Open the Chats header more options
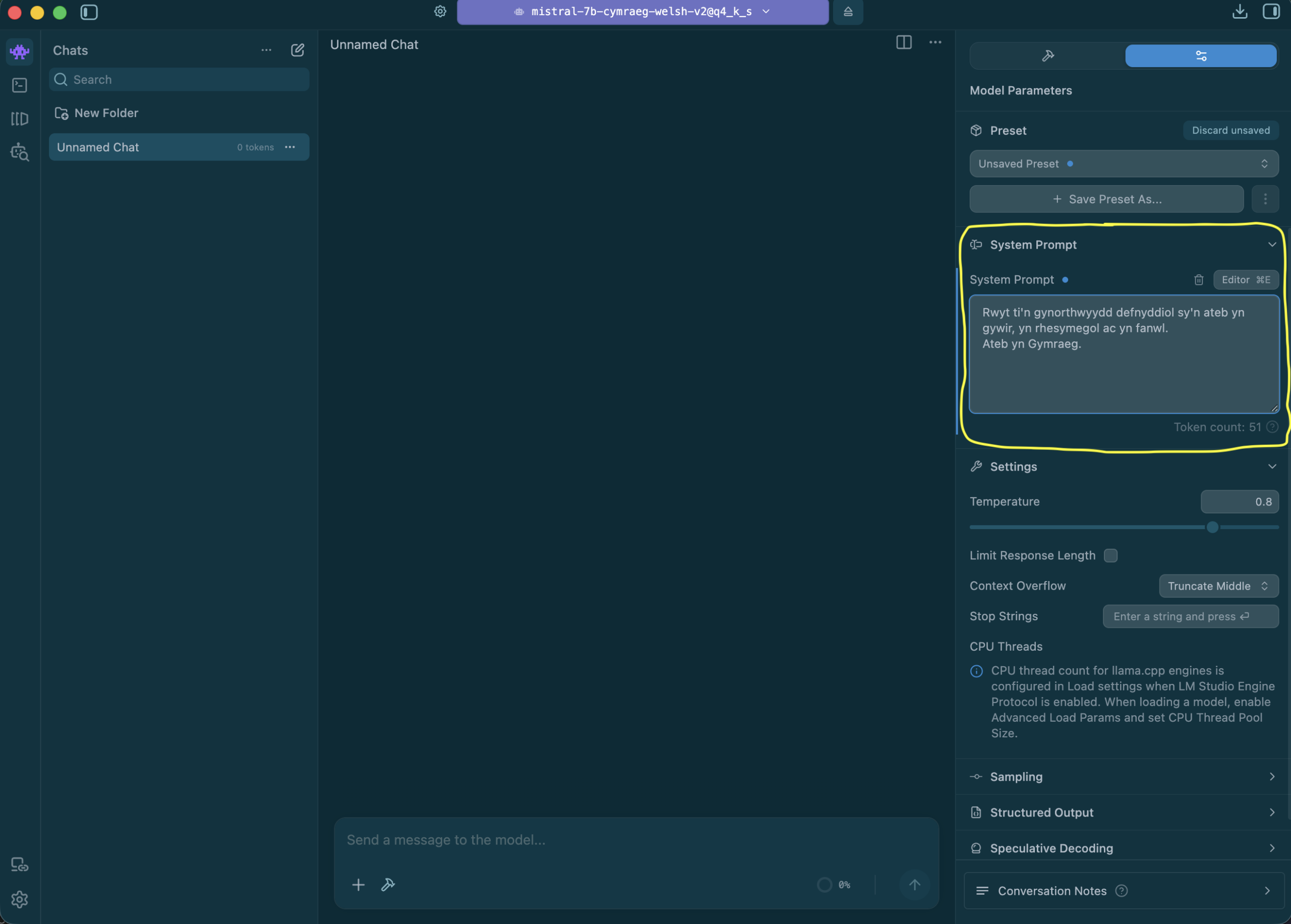This screenshot has height=924, width=1291. 266,50
